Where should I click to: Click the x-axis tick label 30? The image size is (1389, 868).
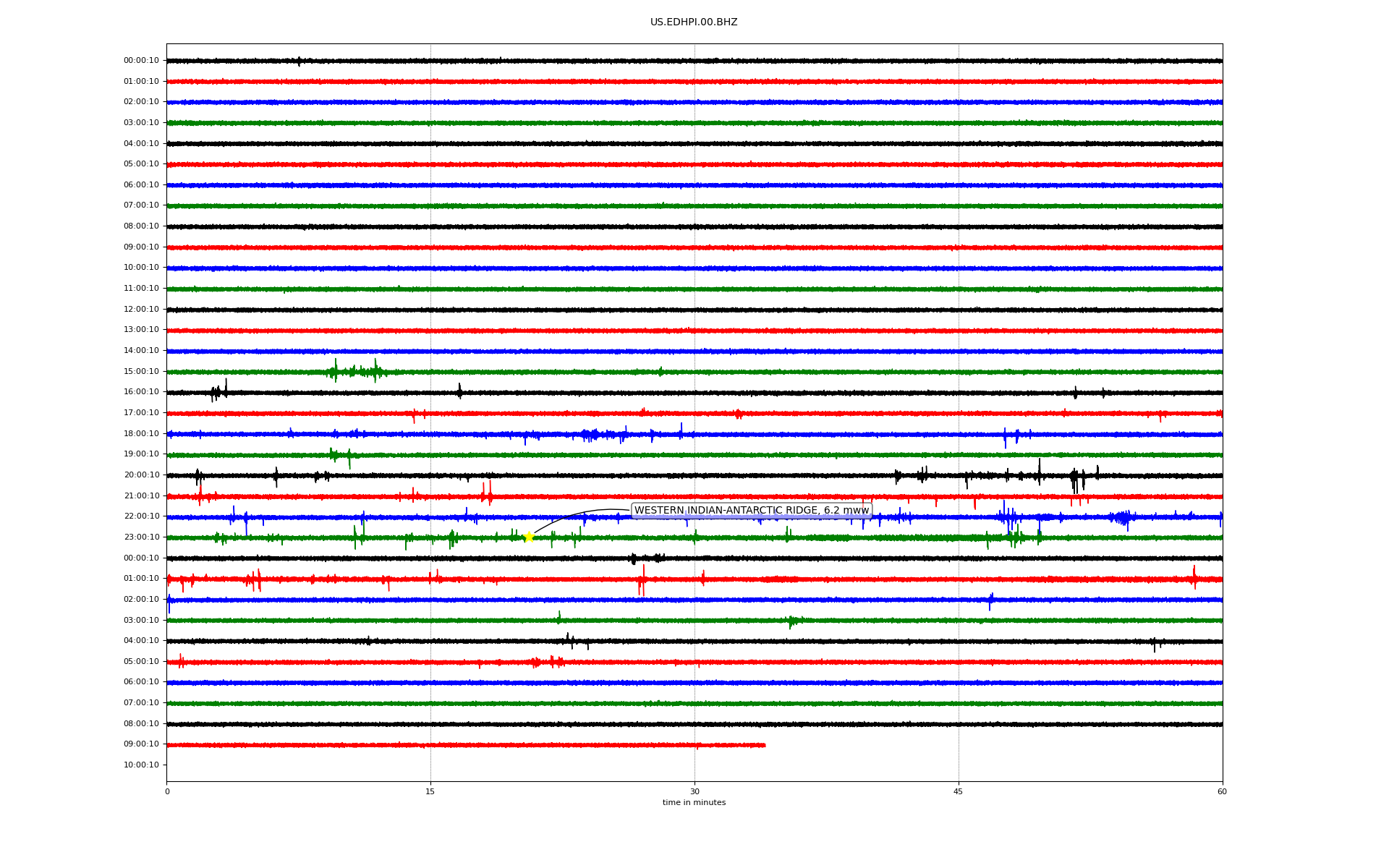[694, 792]
